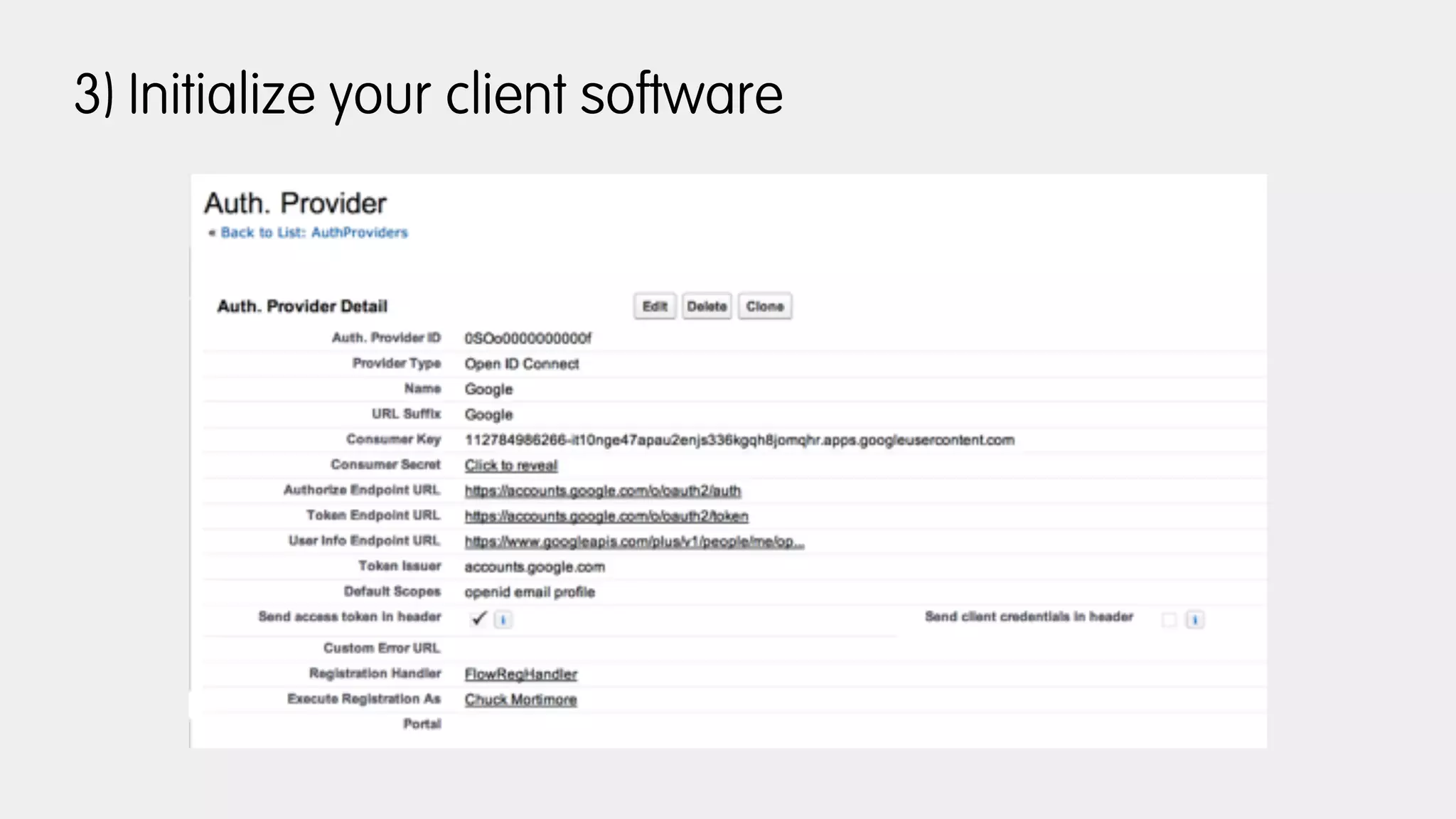Select the Consumer Key value text
The width and height of the screenshot is (1456, 819).
739,440
